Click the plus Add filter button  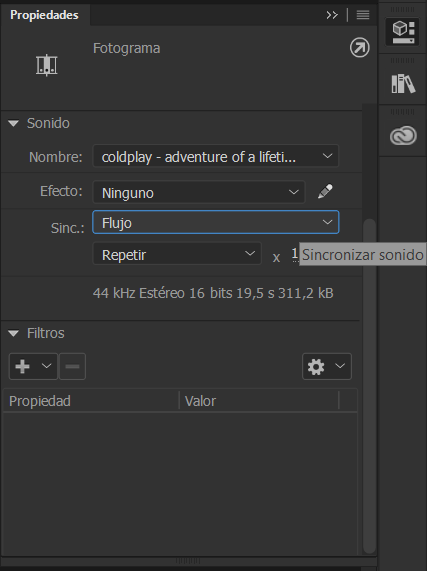pyautogui.click(x=33, y=366)
